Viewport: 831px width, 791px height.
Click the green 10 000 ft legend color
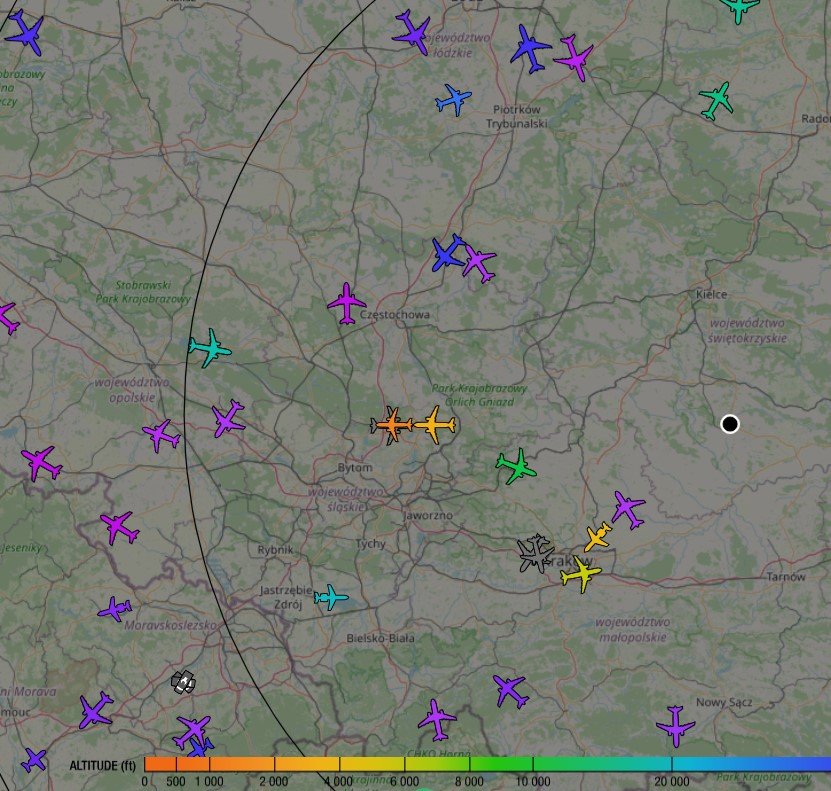pos(532,765)
